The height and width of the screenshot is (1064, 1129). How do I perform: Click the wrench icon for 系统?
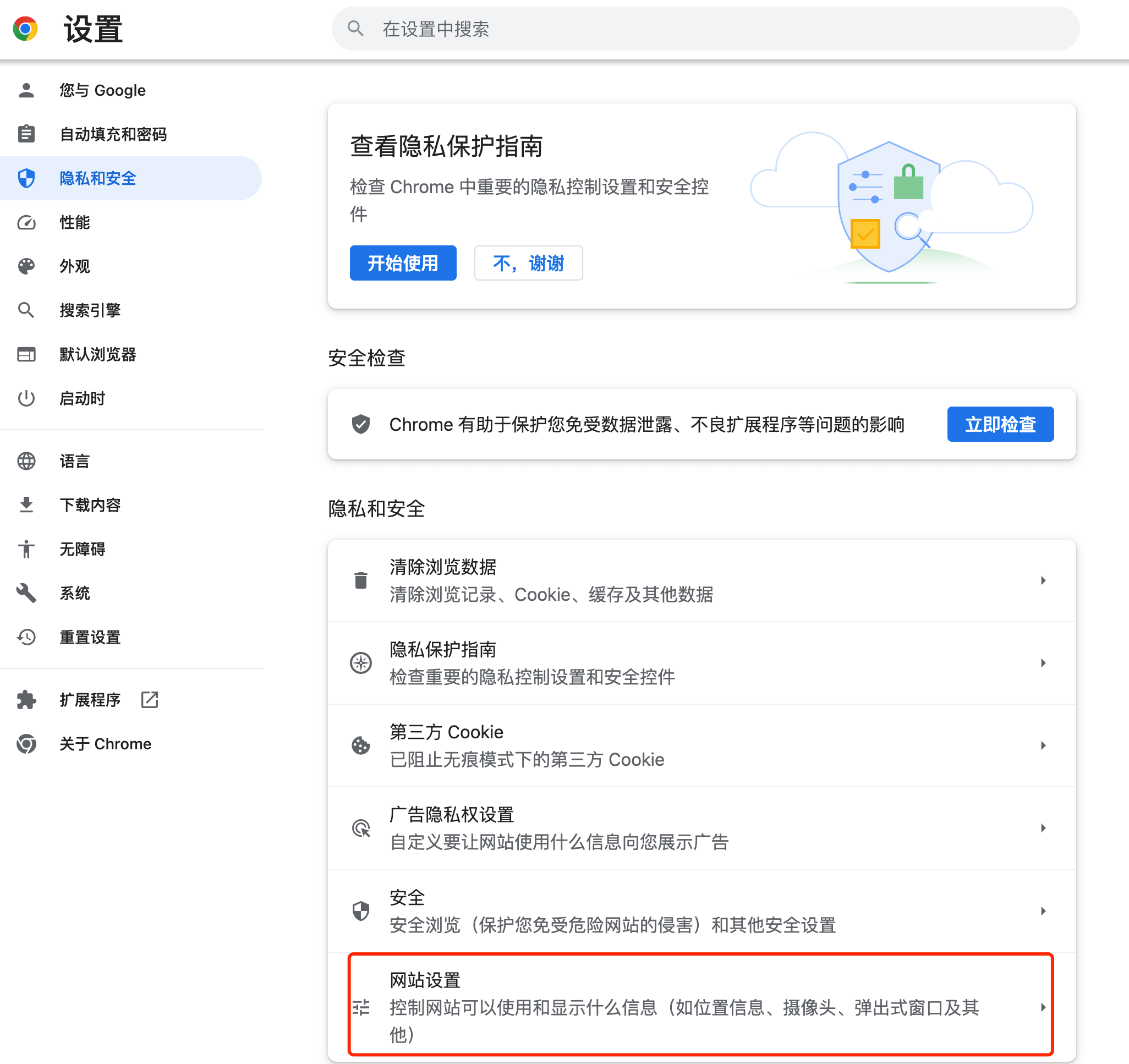click(26, 593)
